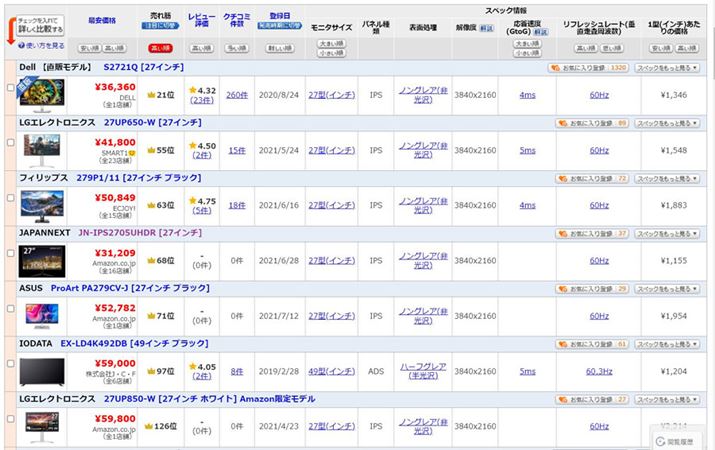Click the 4.32 star review rating

[x=201, y=89]
